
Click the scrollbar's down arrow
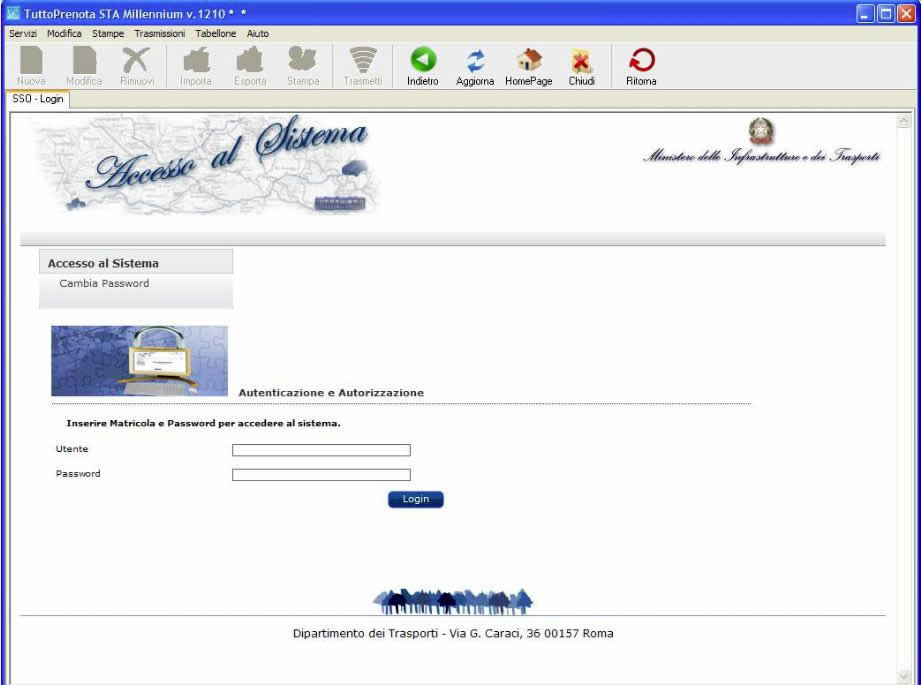[x=905, y=676]
